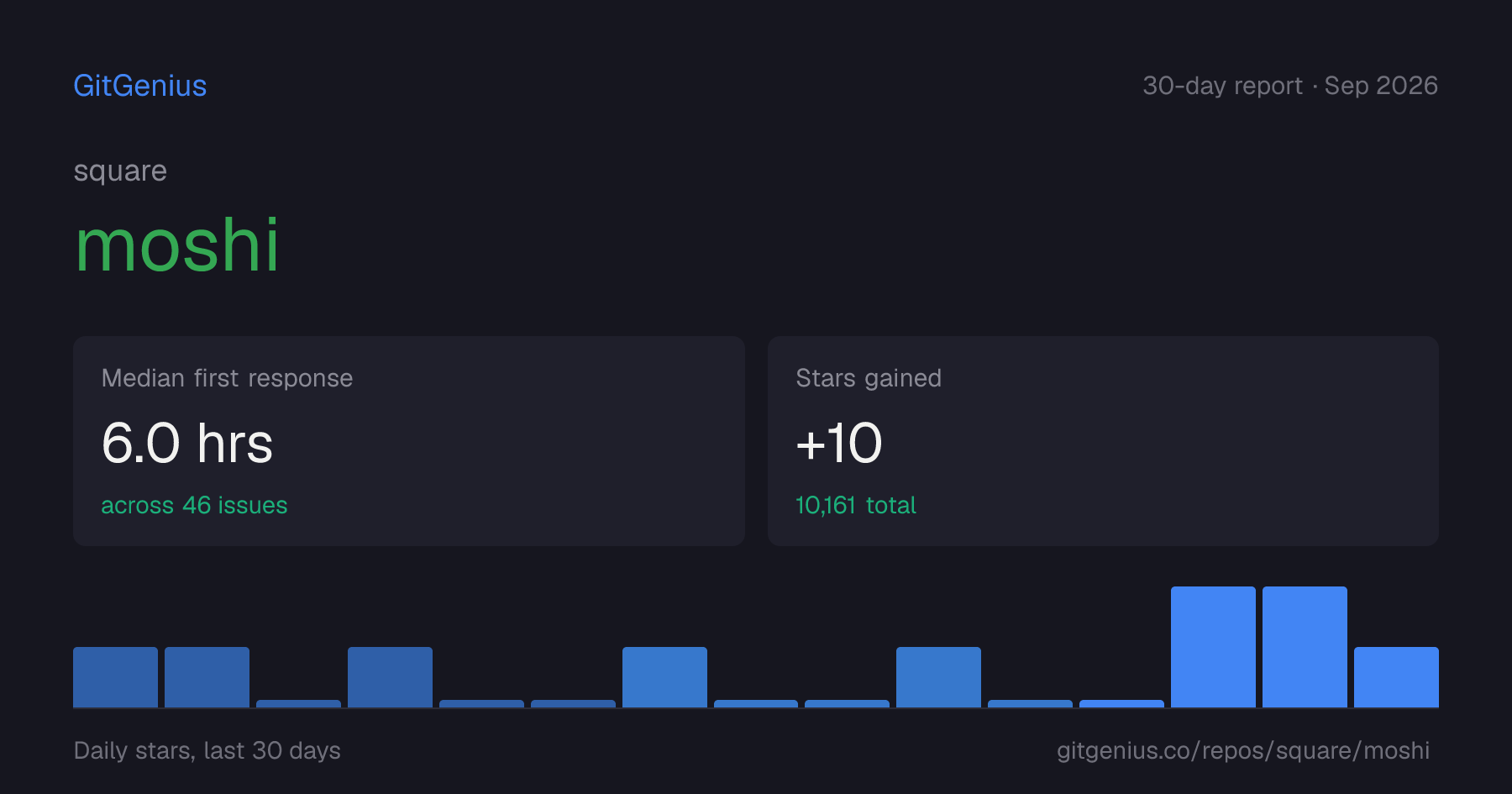
Task: Select the tenth chart bar
Action: [x=938, y=677]
